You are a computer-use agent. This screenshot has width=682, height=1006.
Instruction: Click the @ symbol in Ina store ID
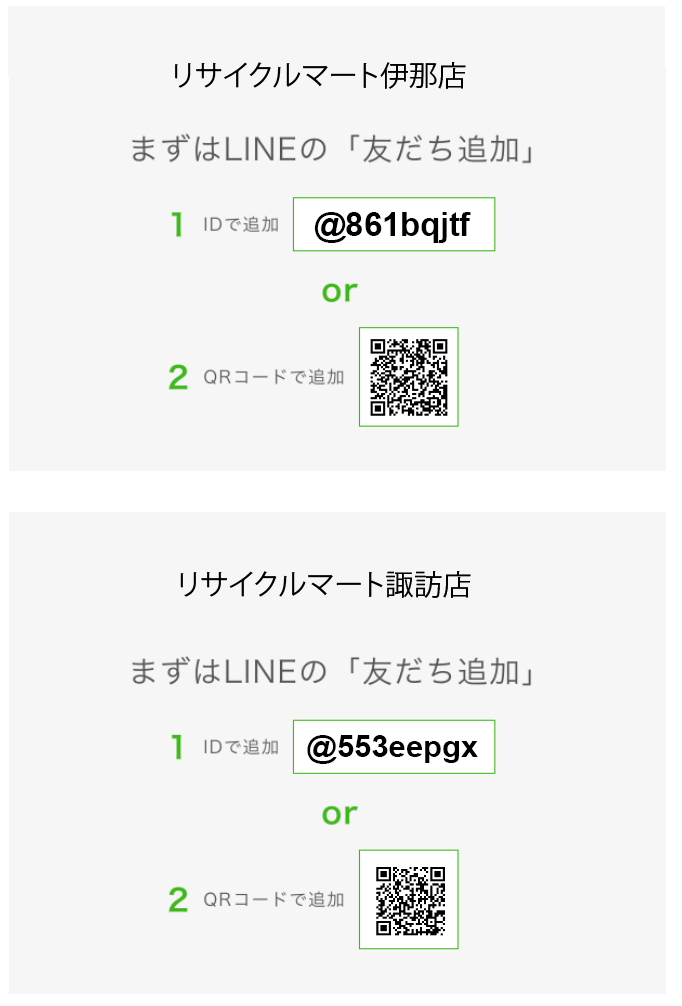(x=330, y=226)
